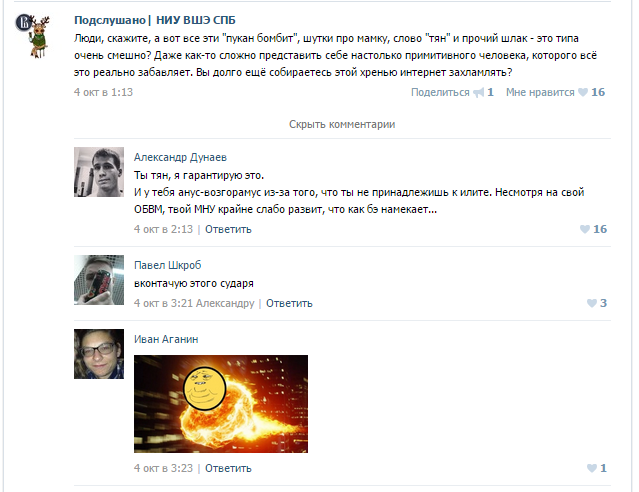Open Александр Дунаев's avatar photo
This screenshot has height=492, width=639.
(x=99, y=172)
